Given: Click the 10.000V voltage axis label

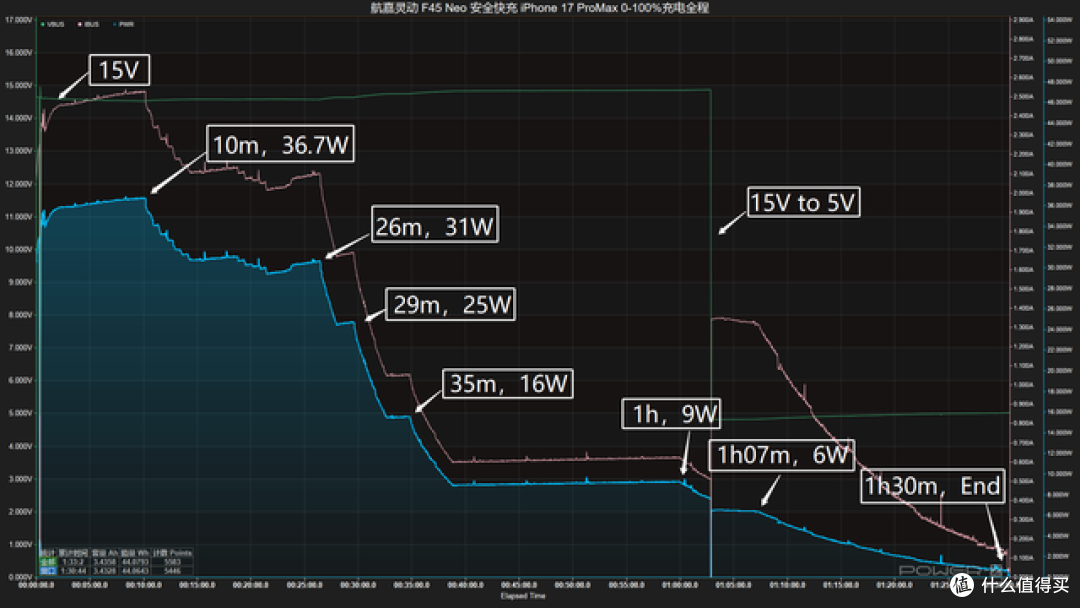Looking at the screenshot, I should 19,249.
